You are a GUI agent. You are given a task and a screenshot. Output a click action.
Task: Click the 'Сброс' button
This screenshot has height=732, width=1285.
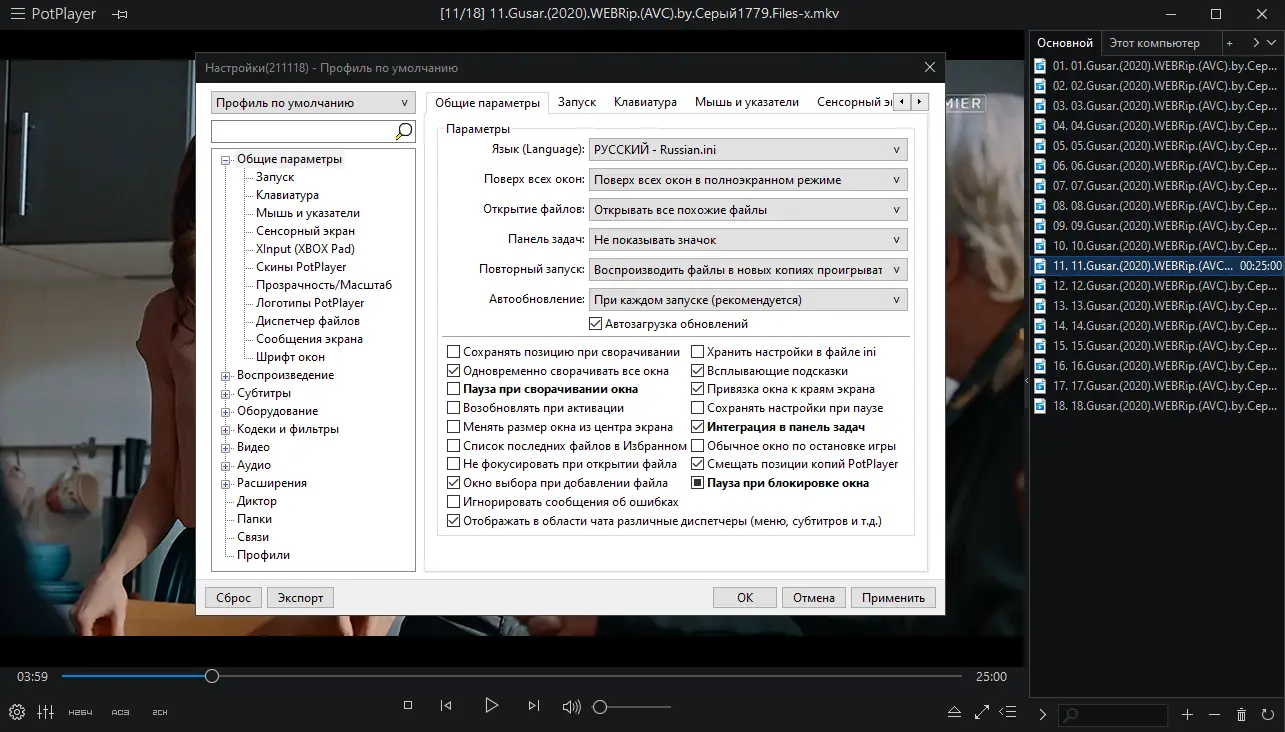click(234, 598)
